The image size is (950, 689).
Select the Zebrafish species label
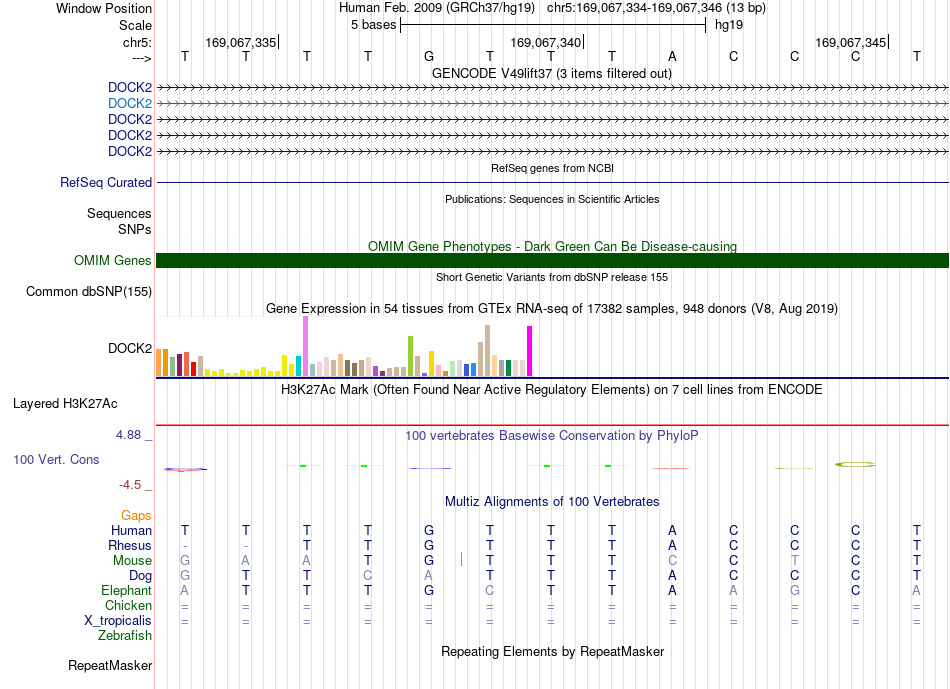pos(125,636)
